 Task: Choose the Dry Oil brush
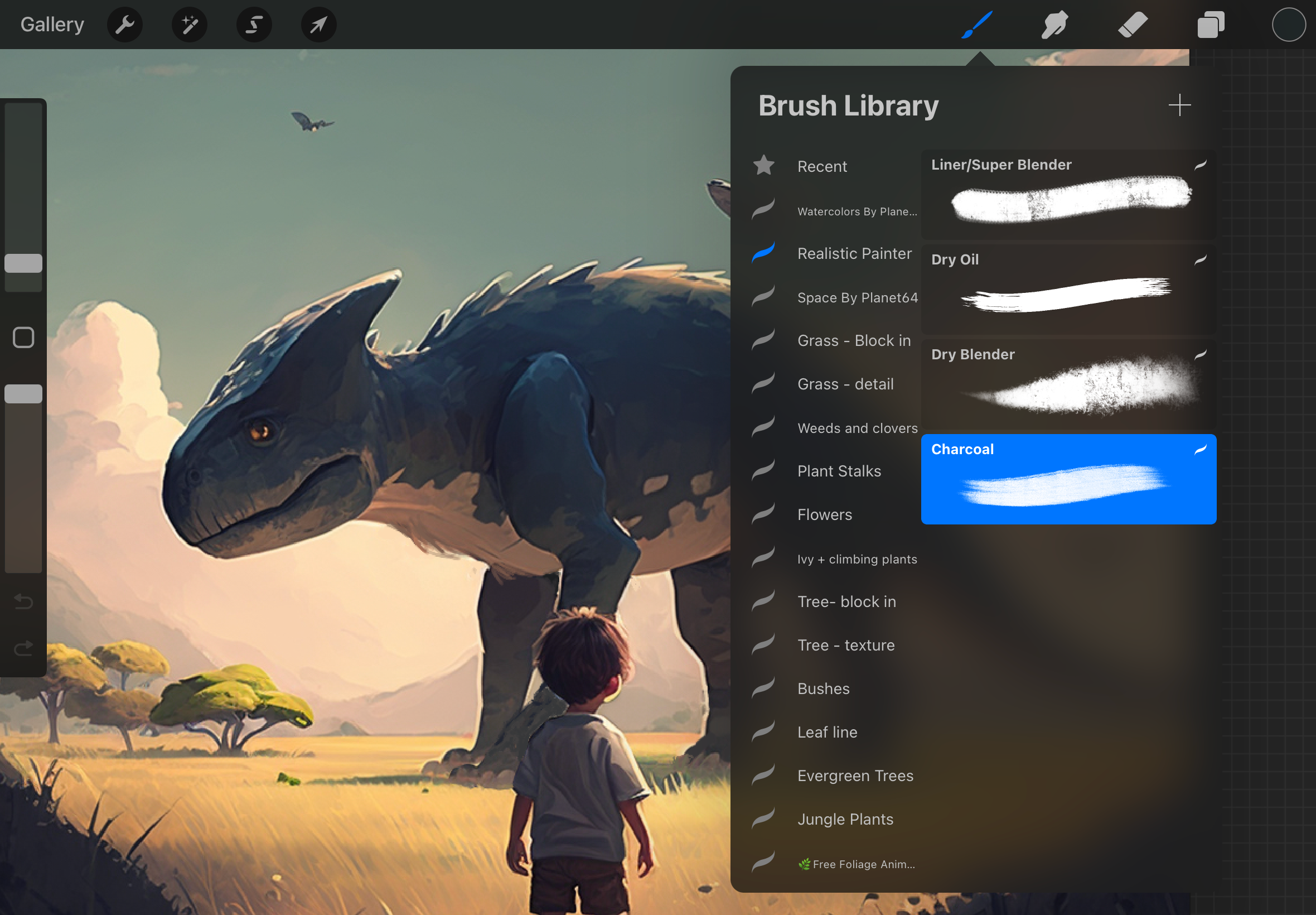click(x=1068, y=290)
